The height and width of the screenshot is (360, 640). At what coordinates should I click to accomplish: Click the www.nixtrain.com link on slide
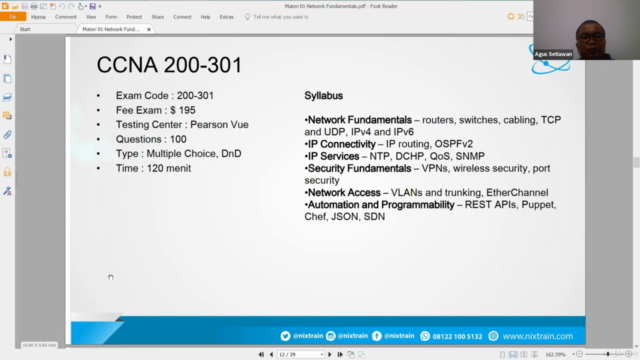[x=538, y=336]
